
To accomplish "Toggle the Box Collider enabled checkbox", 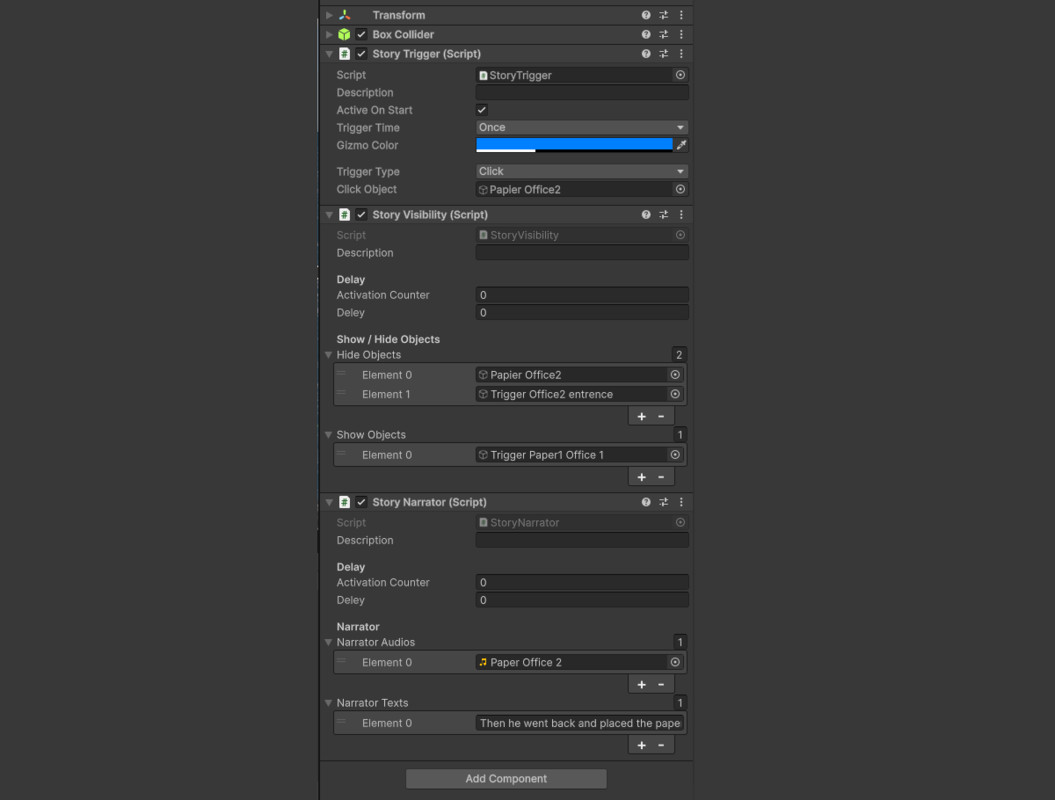I will coord(361,34).
